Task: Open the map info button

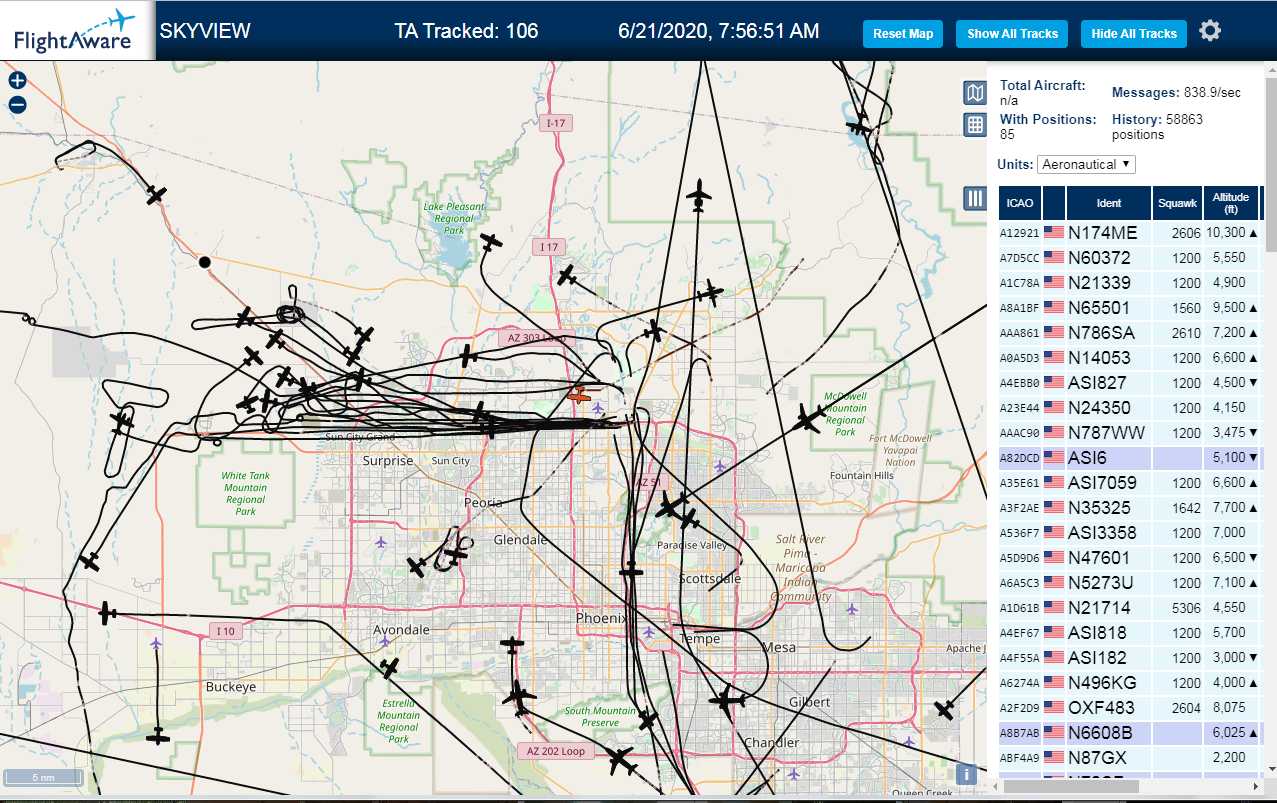Action: [x=966, y=774]
